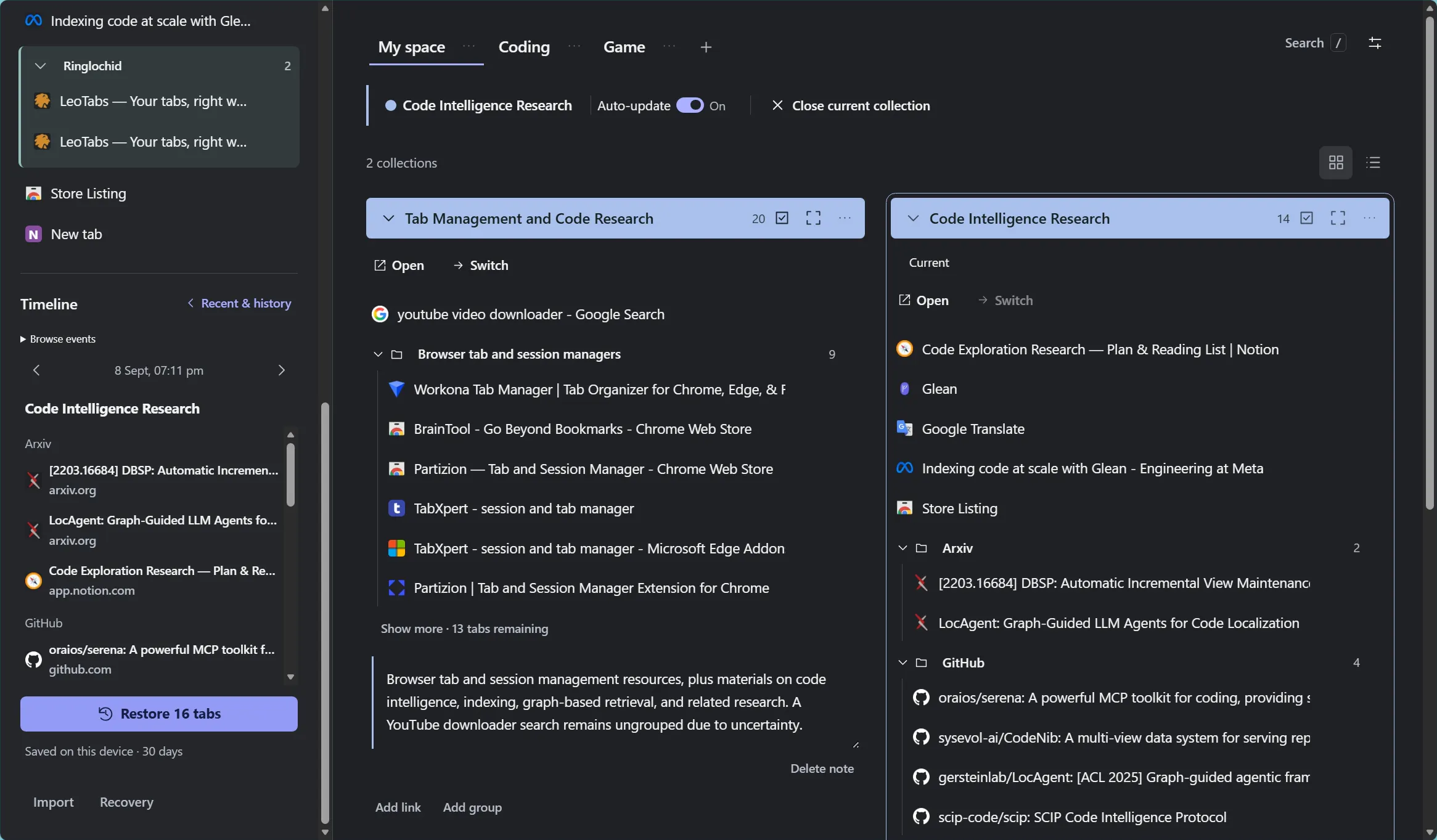The image size is (1437, 840).
Task: Open the settings sliders icon near Search
Action: coord(1375,43)
